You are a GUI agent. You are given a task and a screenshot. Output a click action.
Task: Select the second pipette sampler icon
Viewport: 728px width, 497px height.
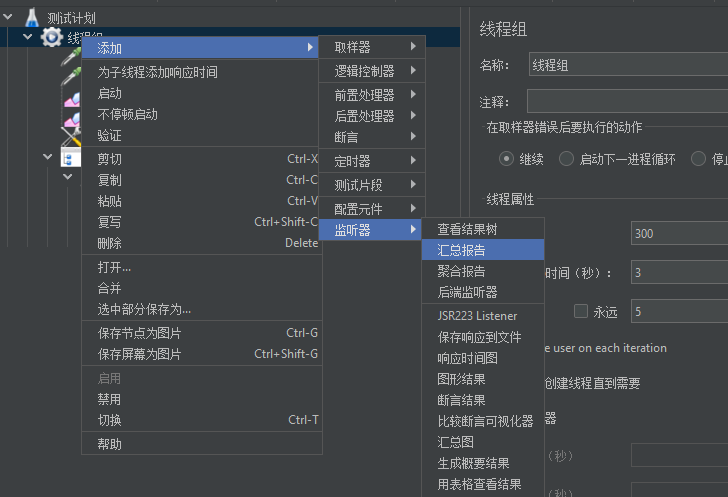click(x=71, y=77)
